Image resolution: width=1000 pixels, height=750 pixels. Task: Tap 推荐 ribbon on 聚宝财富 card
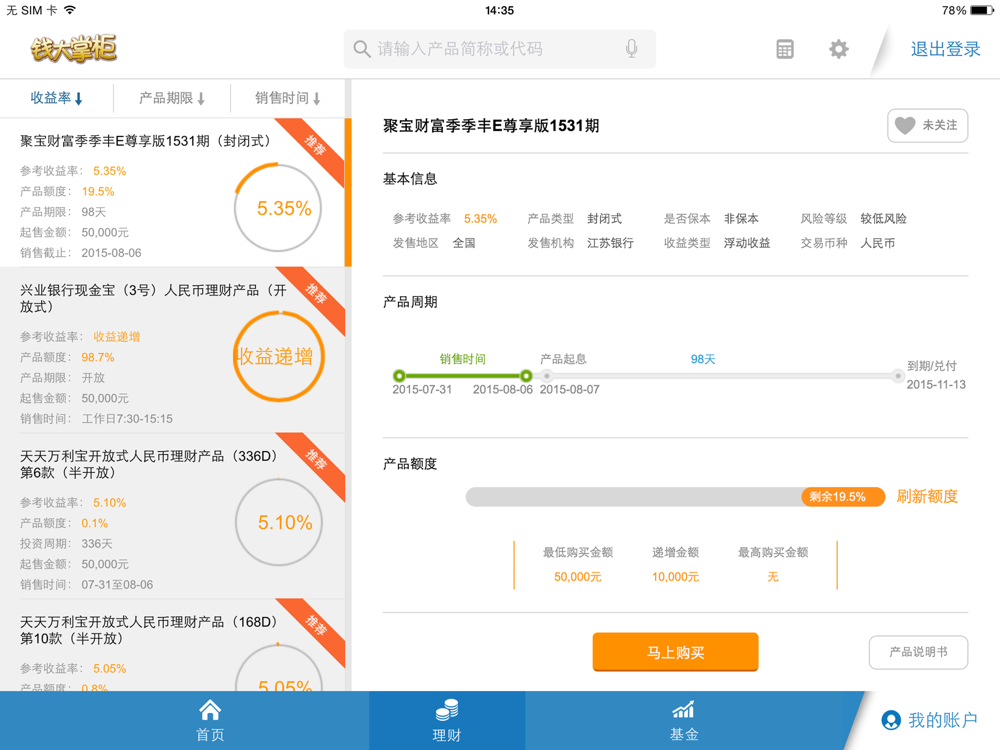(315, 147)
